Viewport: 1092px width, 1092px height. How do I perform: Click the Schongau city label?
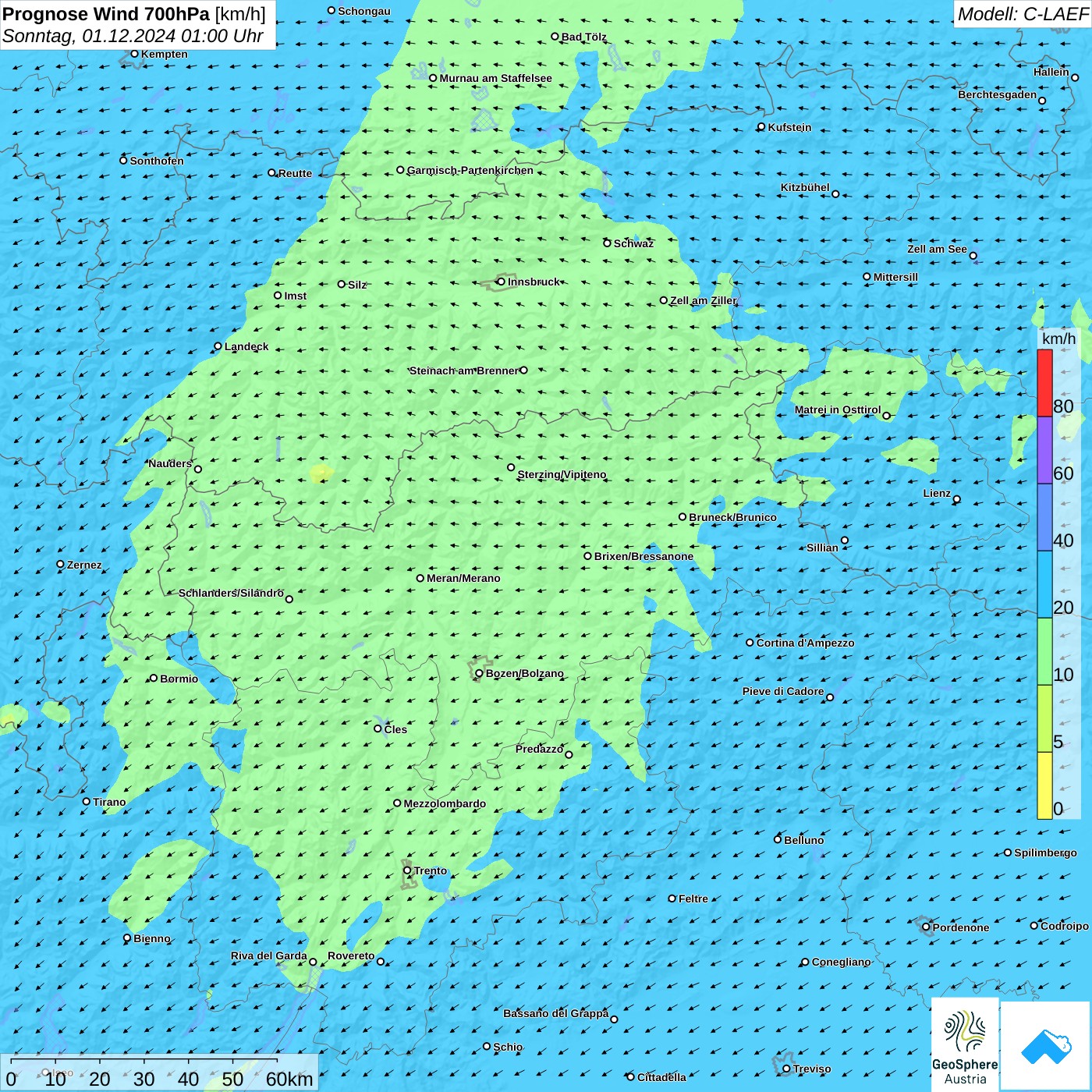click(363, 11)
